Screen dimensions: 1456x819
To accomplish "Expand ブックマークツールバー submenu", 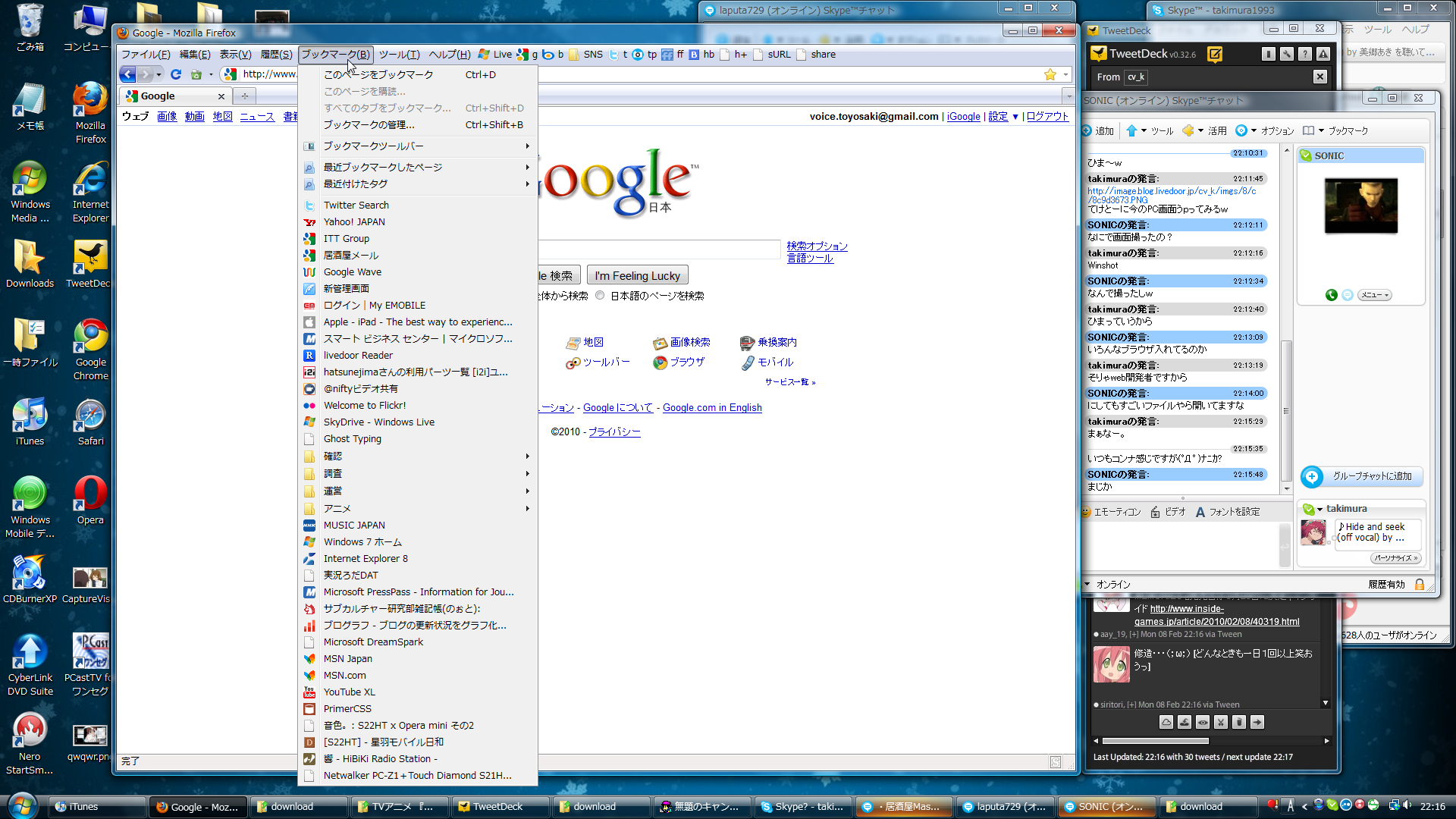I will pyautogui.click(x=418, y=146).
